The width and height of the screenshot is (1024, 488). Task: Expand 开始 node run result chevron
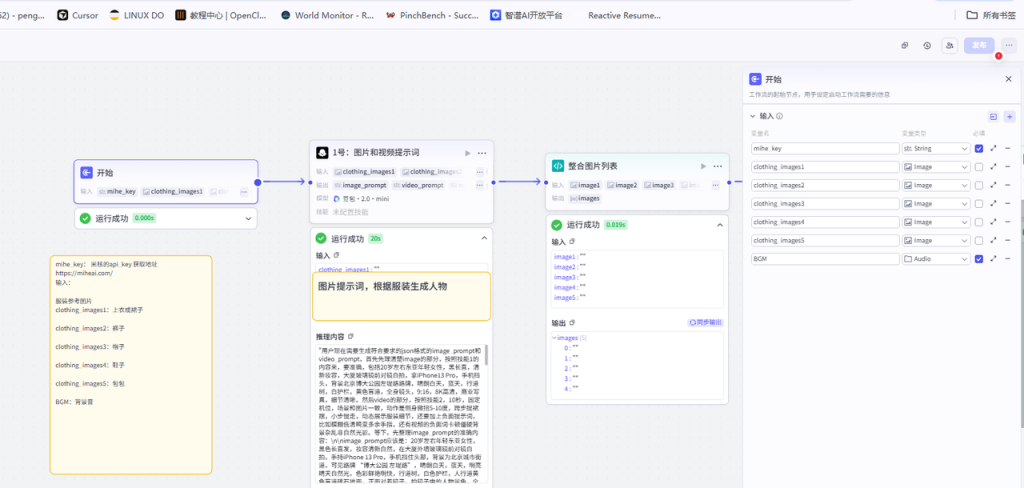(248, 219)
